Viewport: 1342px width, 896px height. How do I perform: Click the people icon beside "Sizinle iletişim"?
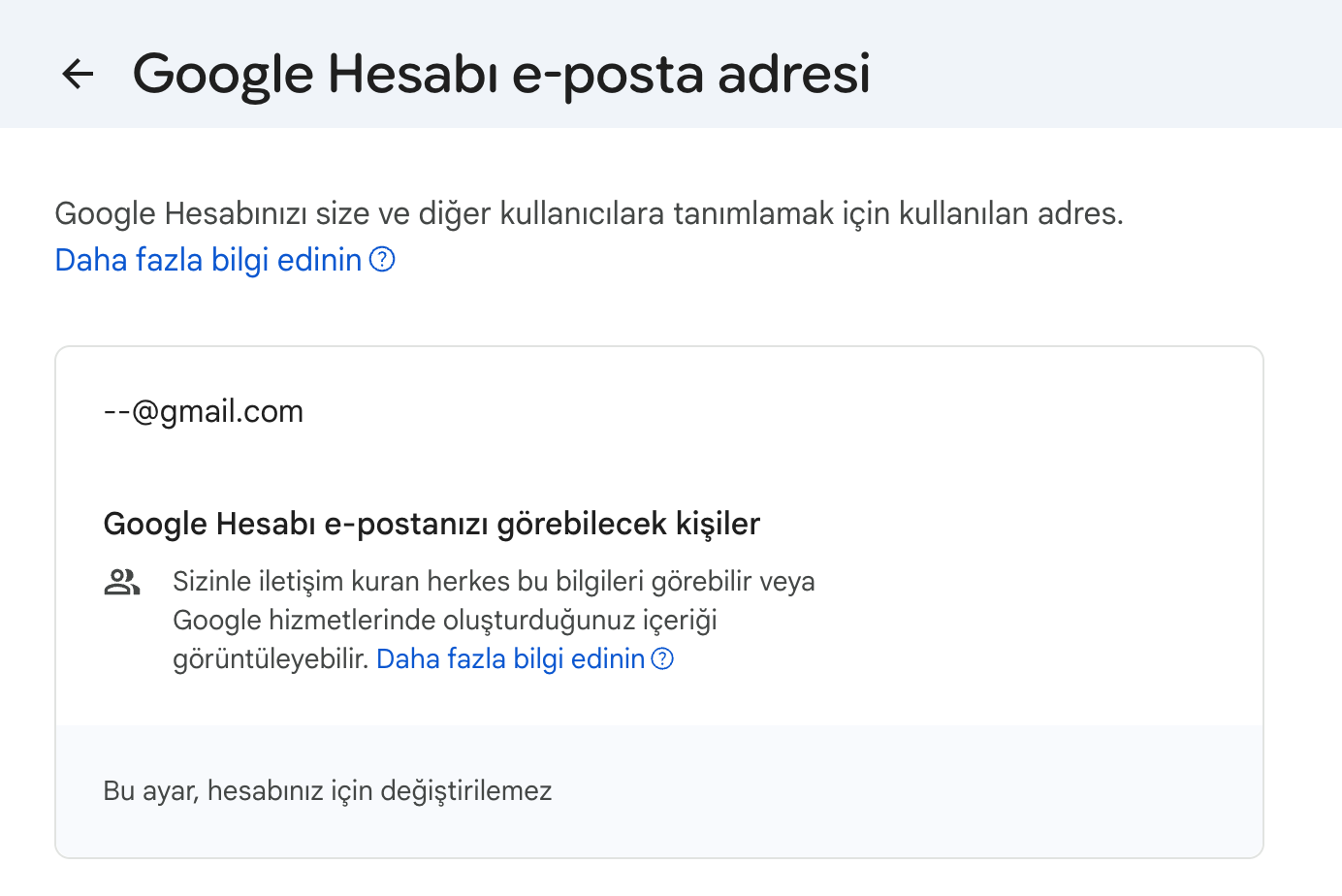point(122,582)
